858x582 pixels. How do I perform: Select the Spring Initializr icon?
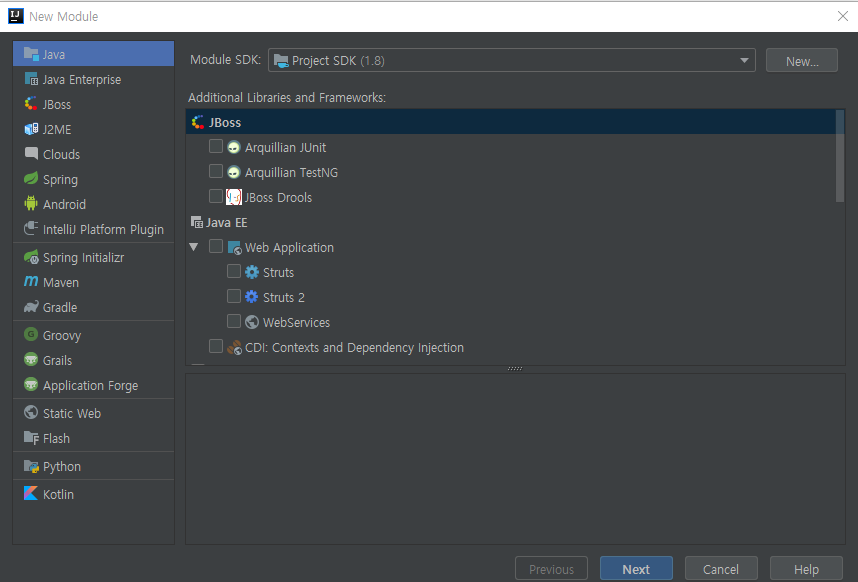pyautogui.click(x=31, y=257)
